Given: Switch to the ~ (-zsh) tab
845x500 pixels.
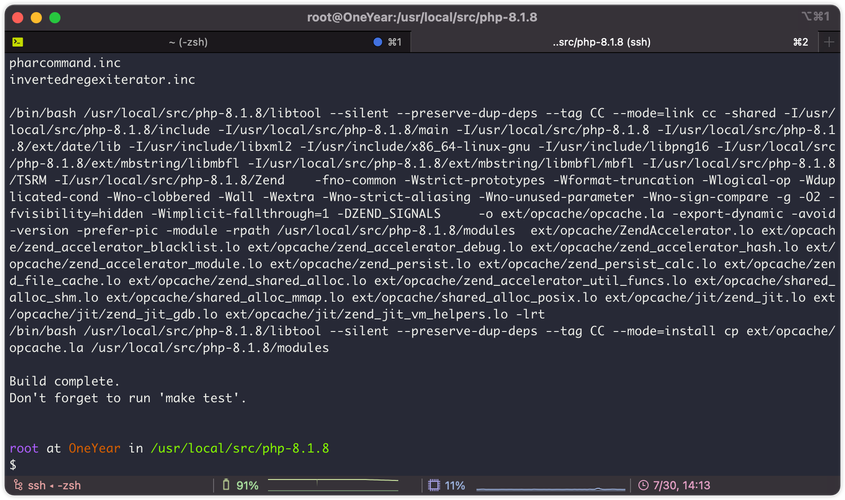Looking at the screenshot, I should [x=207, y=42].
